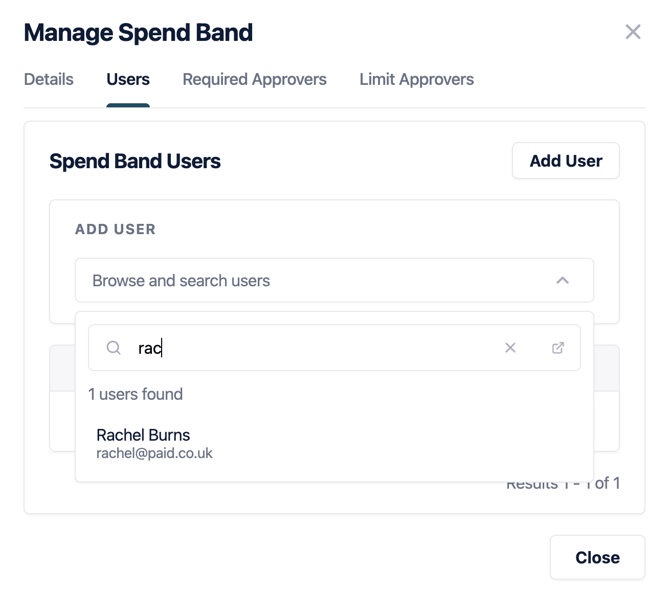This screenshot has width=670, height=593.
Task: Open the Required Approvers tab
Action: [x=254, y=79]
